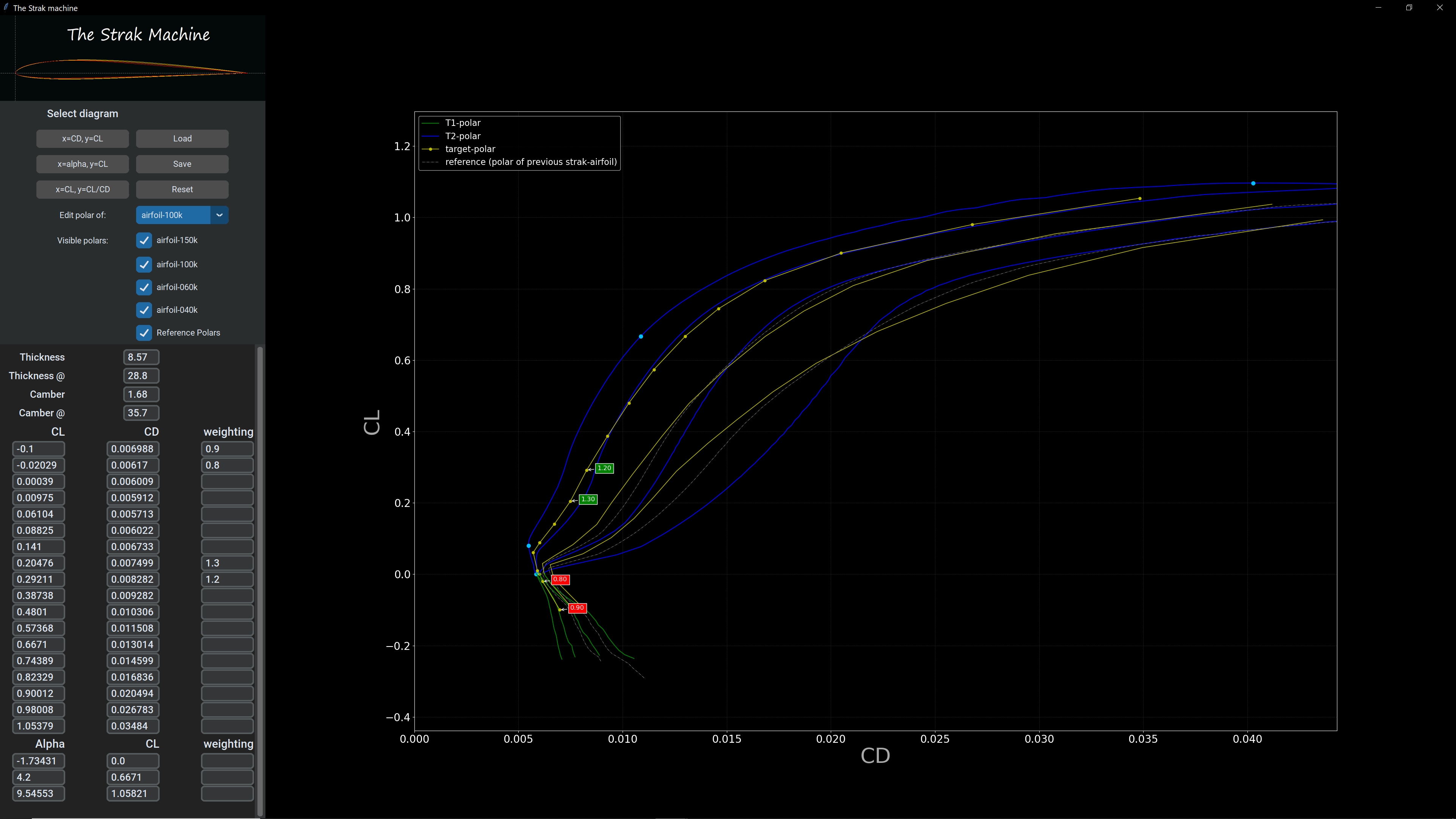Click the left panel vertical scrollbar
This screenshot has height=819, width=1456.
[260, 581]
